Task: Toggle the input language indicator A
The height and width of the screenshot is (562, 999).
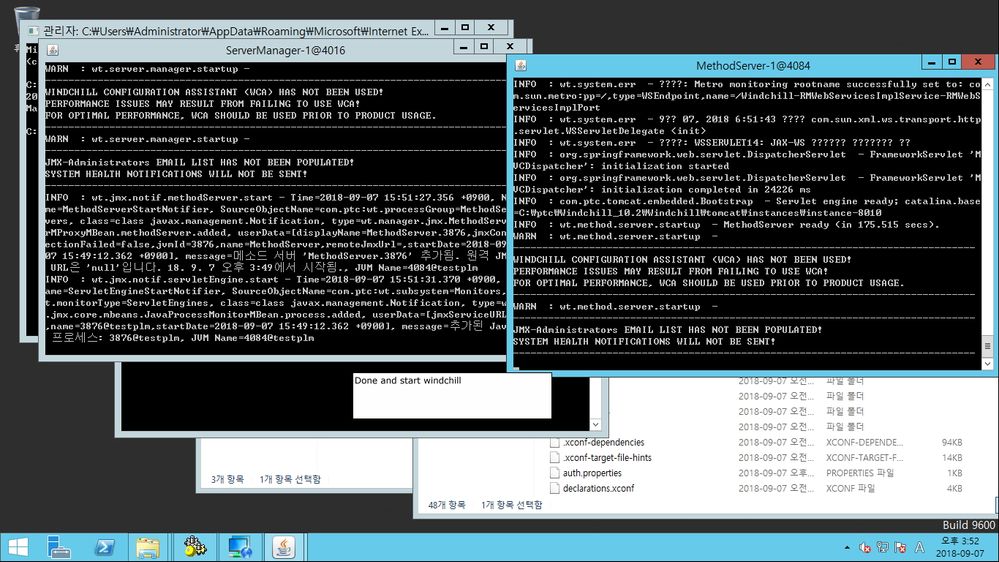Action: [919, 547]
